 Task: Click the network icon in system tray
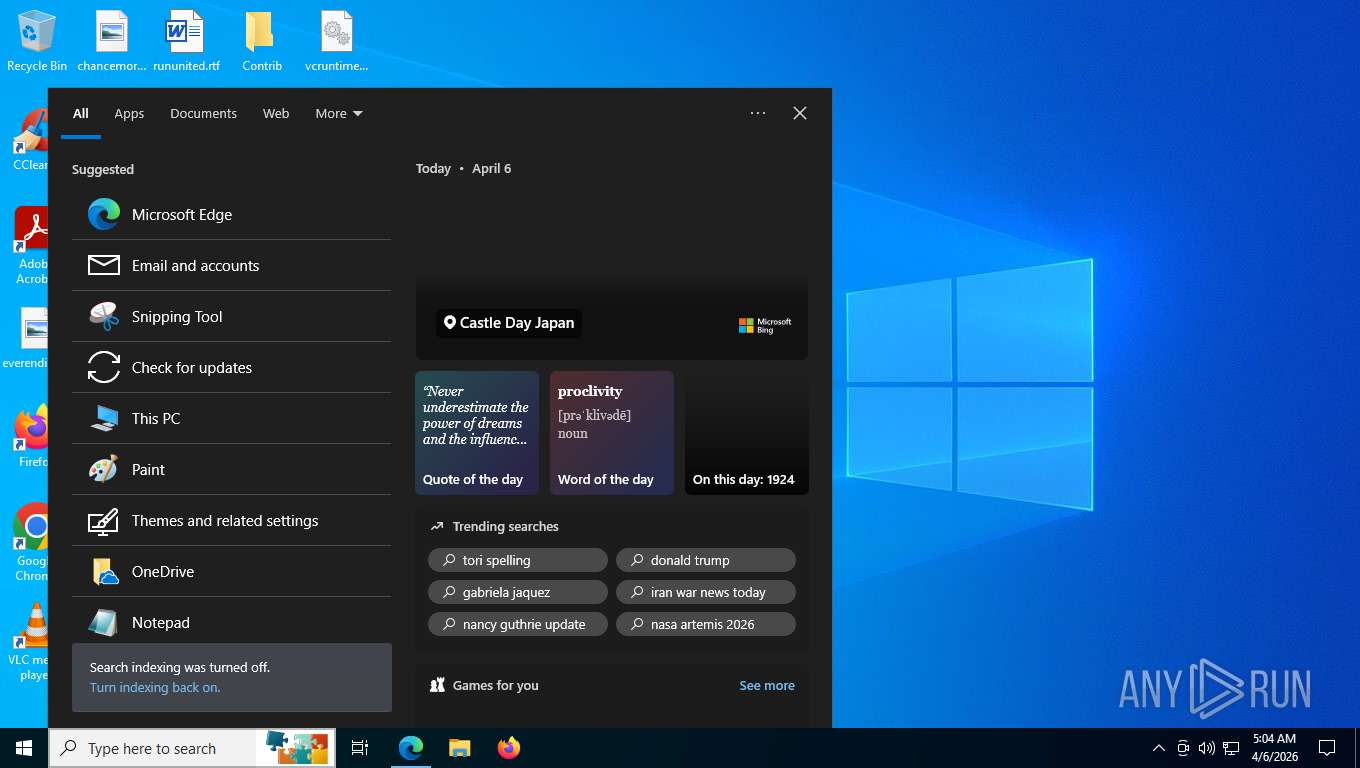(1231, 748)
